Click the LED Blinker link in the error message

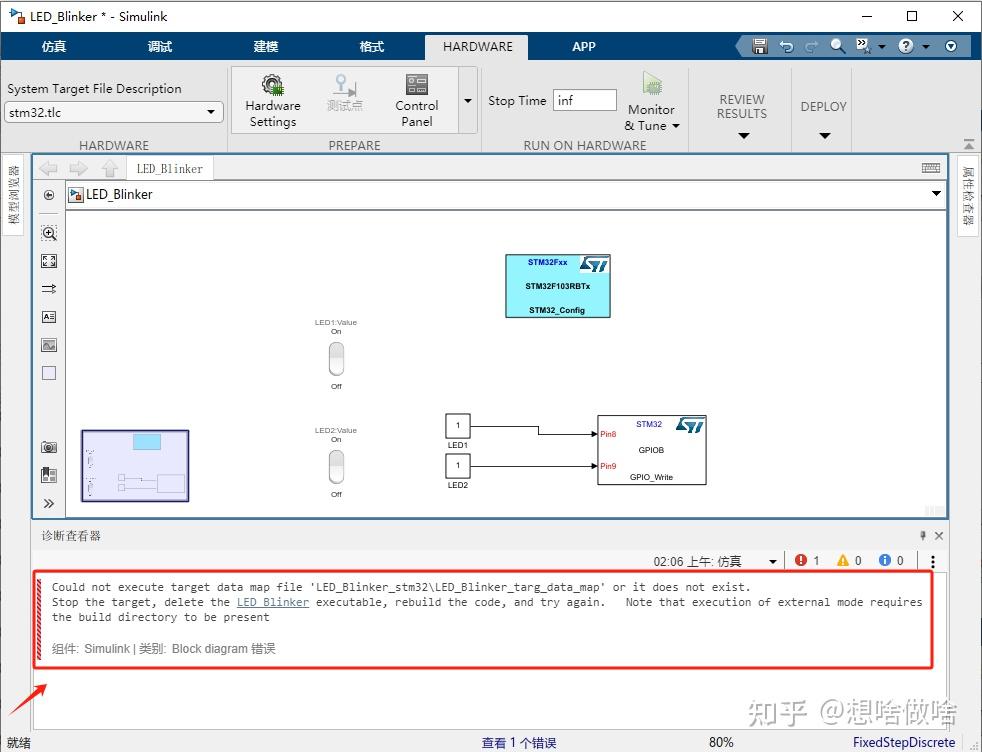coord(272,602)
